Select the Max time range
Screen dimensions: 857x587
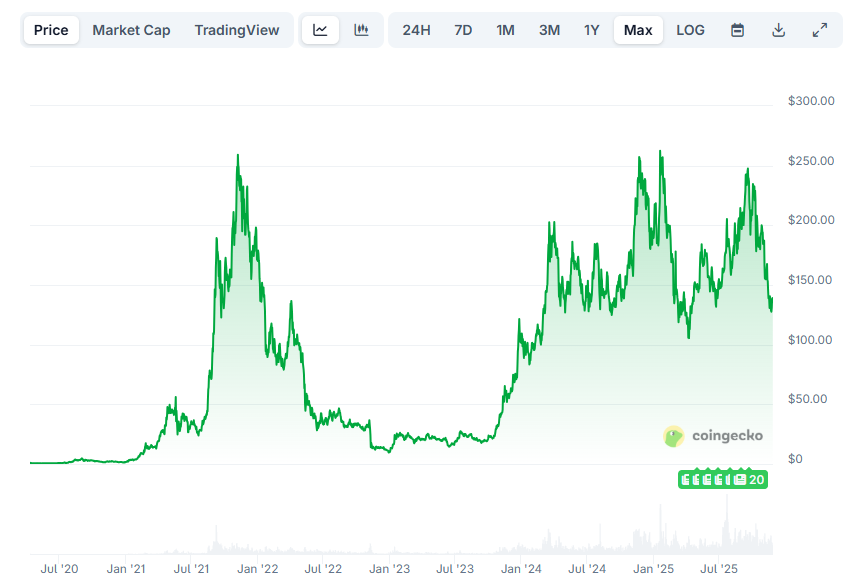638,30
